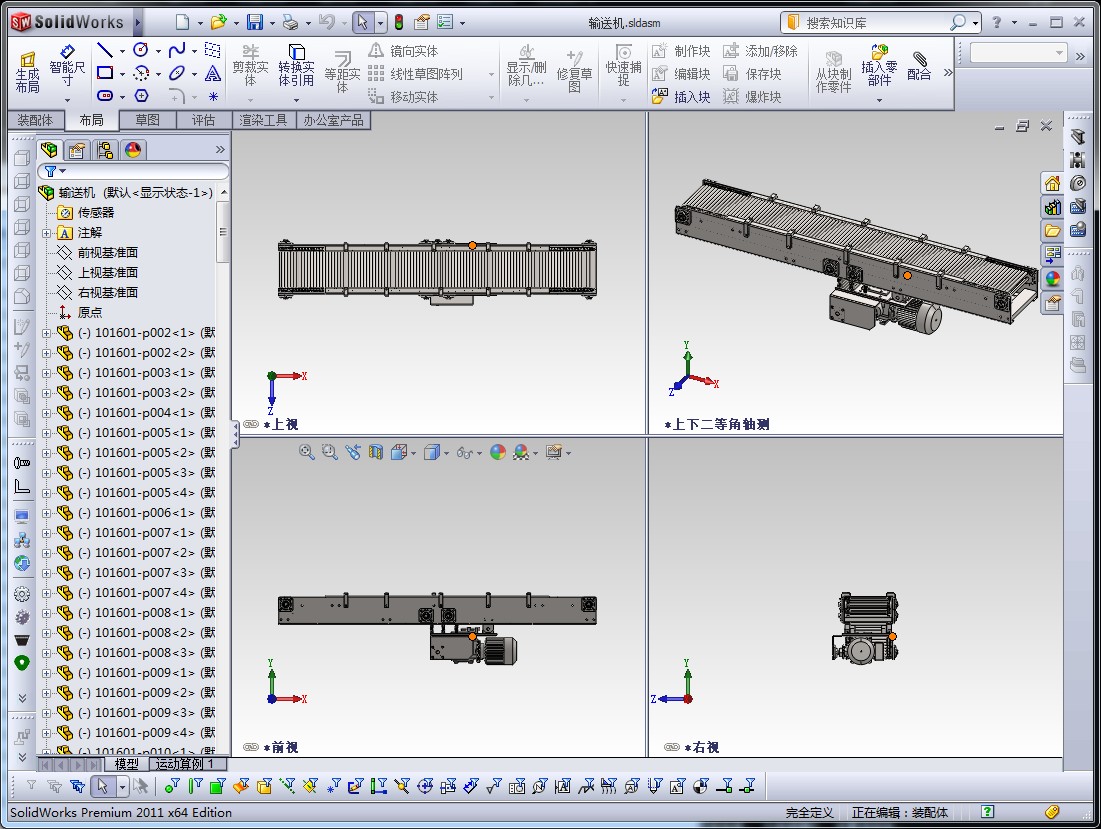Select 上视基准面 in the tree

pyautogui.click(x=107, y=272)
